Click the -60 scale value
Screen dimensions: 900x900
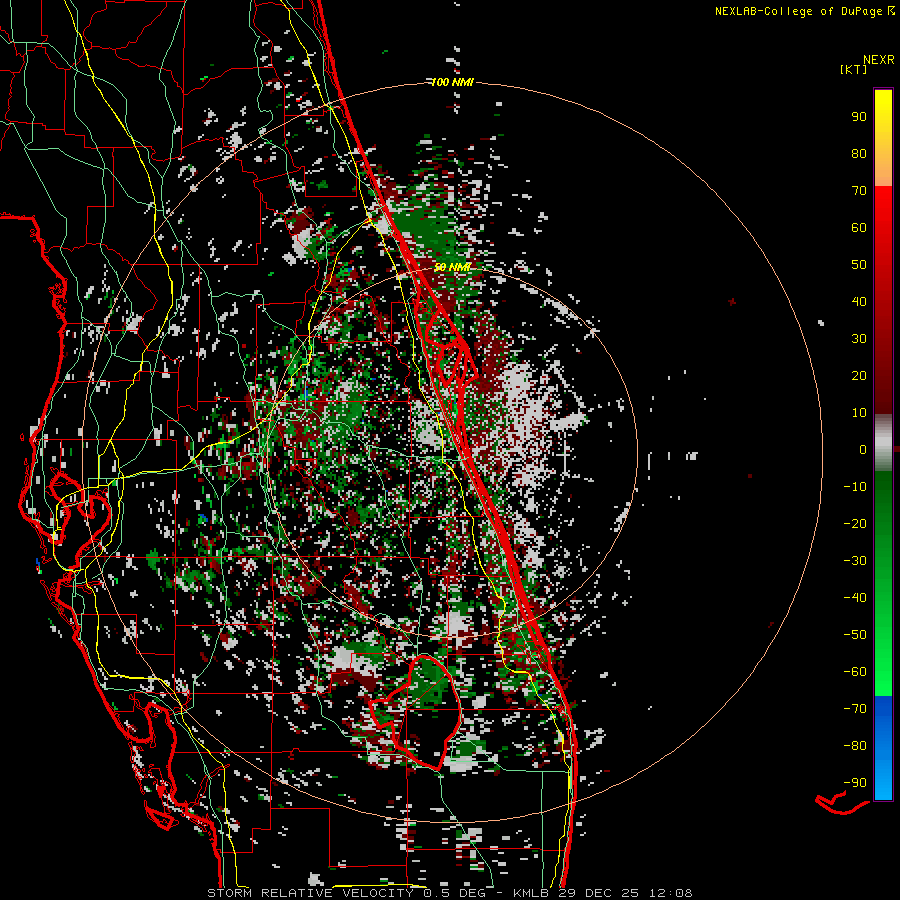click(x=855, y=672)
